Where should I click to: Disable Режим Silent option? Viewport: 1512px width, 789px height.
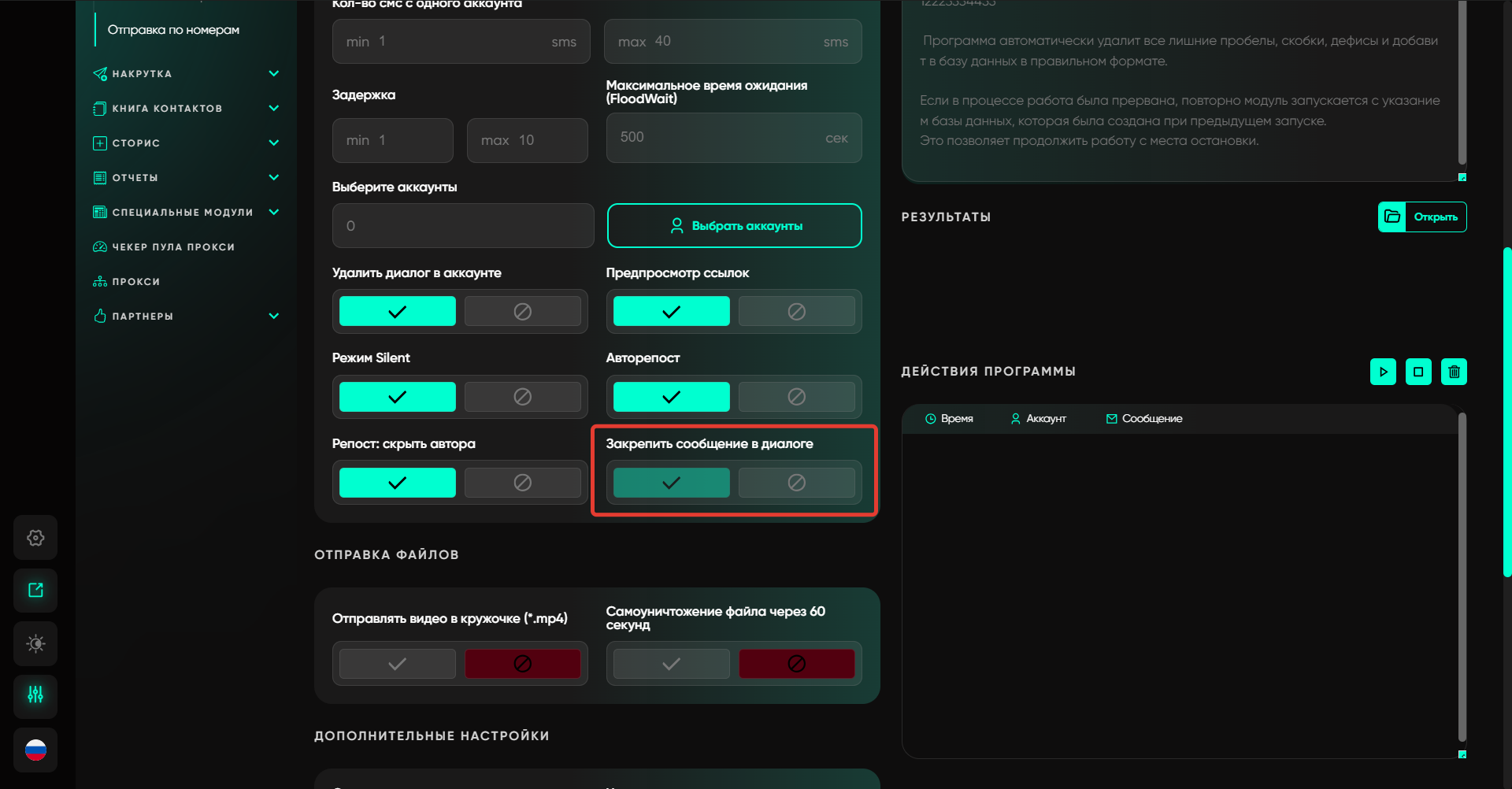pos(522,397)
